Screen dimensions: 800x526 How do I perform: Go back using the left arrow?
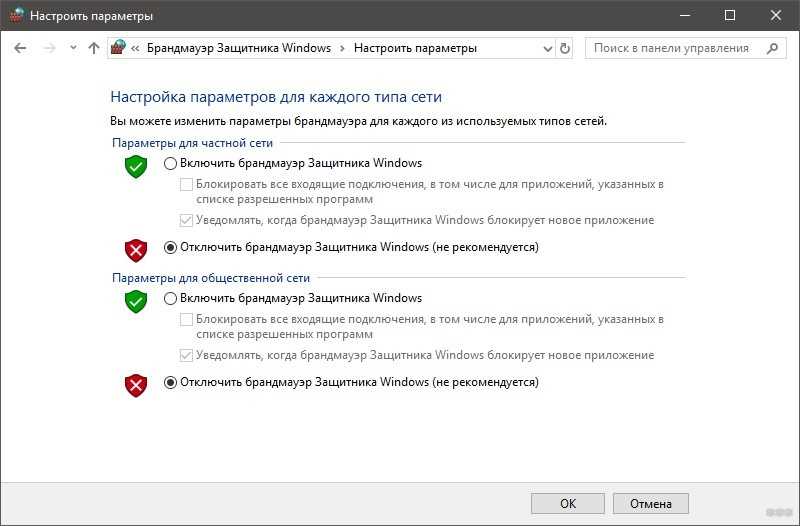pyautogui.click(x=20, y=48)
